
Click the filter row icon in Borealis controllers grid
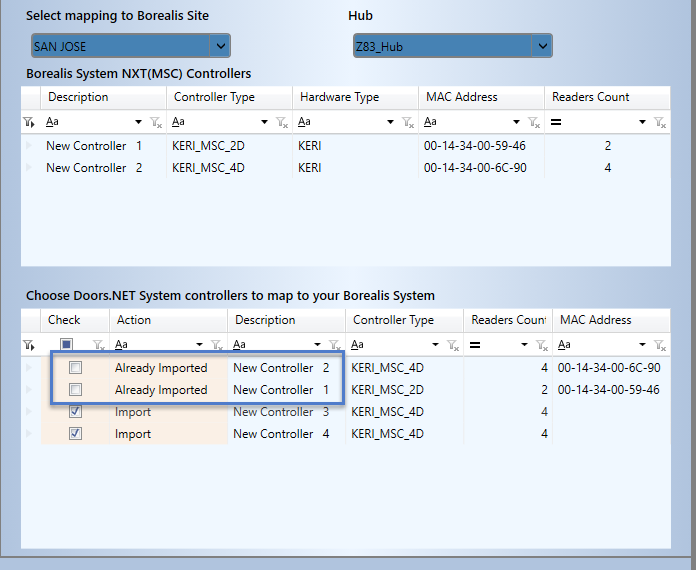(x=29, y=122)
